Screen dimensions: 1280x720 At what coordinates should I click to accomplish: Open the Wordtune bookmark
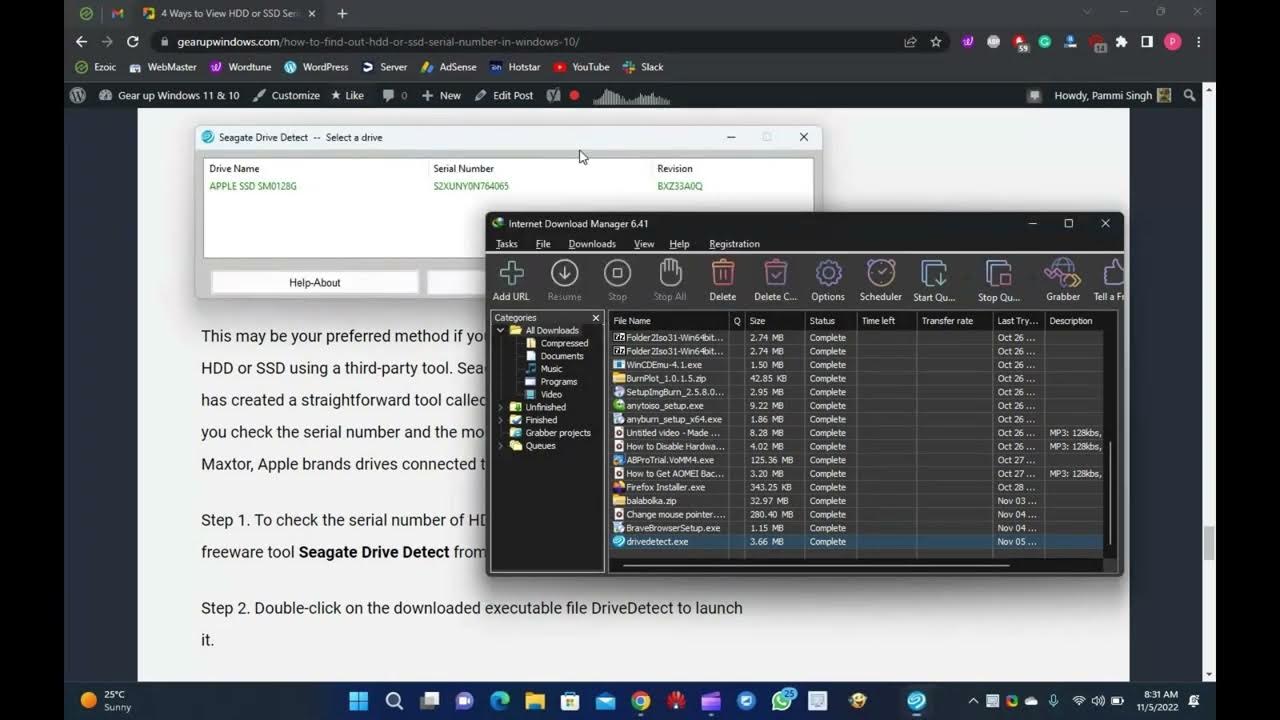pyautogui.click(x=241, y=67)
